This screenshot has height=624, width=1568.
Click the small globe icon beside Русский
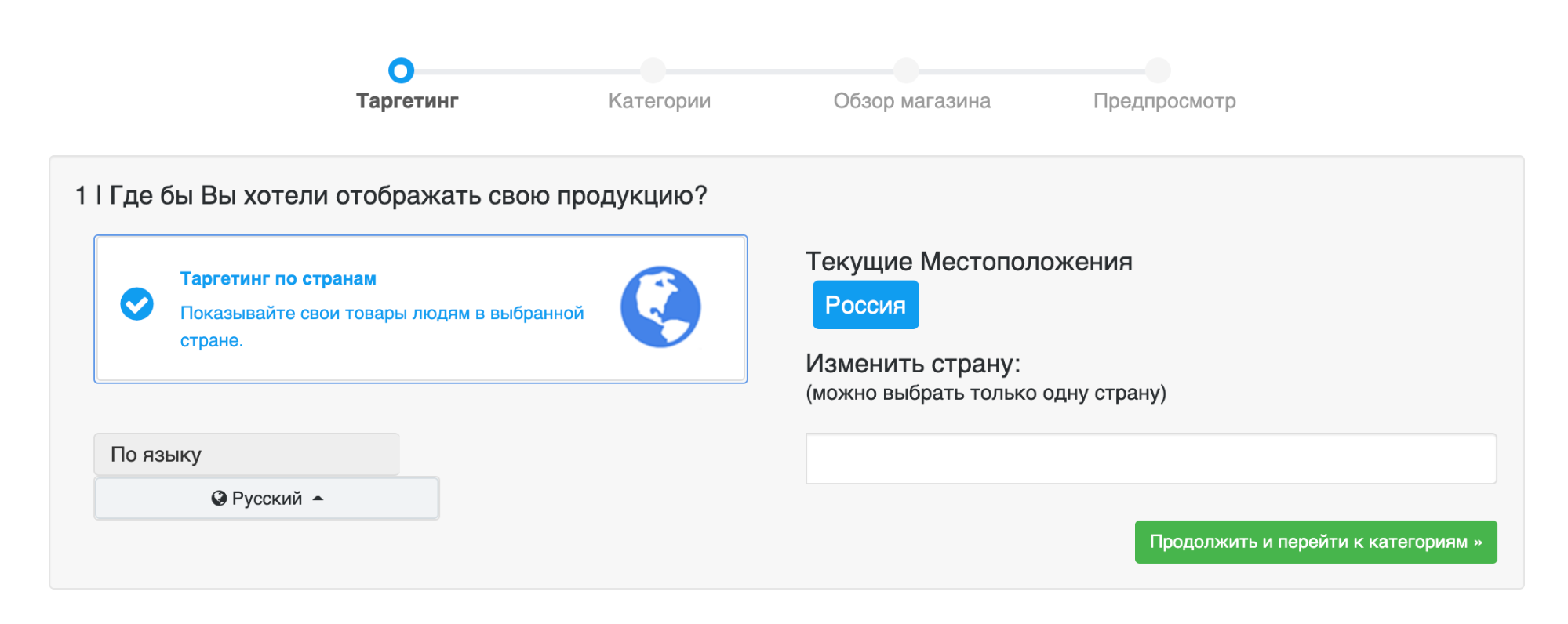click(219, 499)
